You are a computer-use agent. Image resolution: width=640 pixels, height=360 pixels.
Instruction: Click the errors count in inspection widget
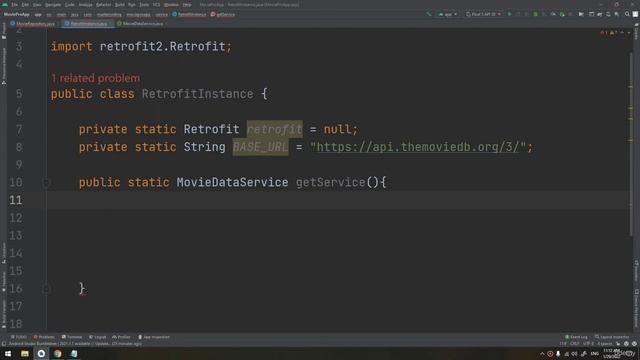coord(604,33)
